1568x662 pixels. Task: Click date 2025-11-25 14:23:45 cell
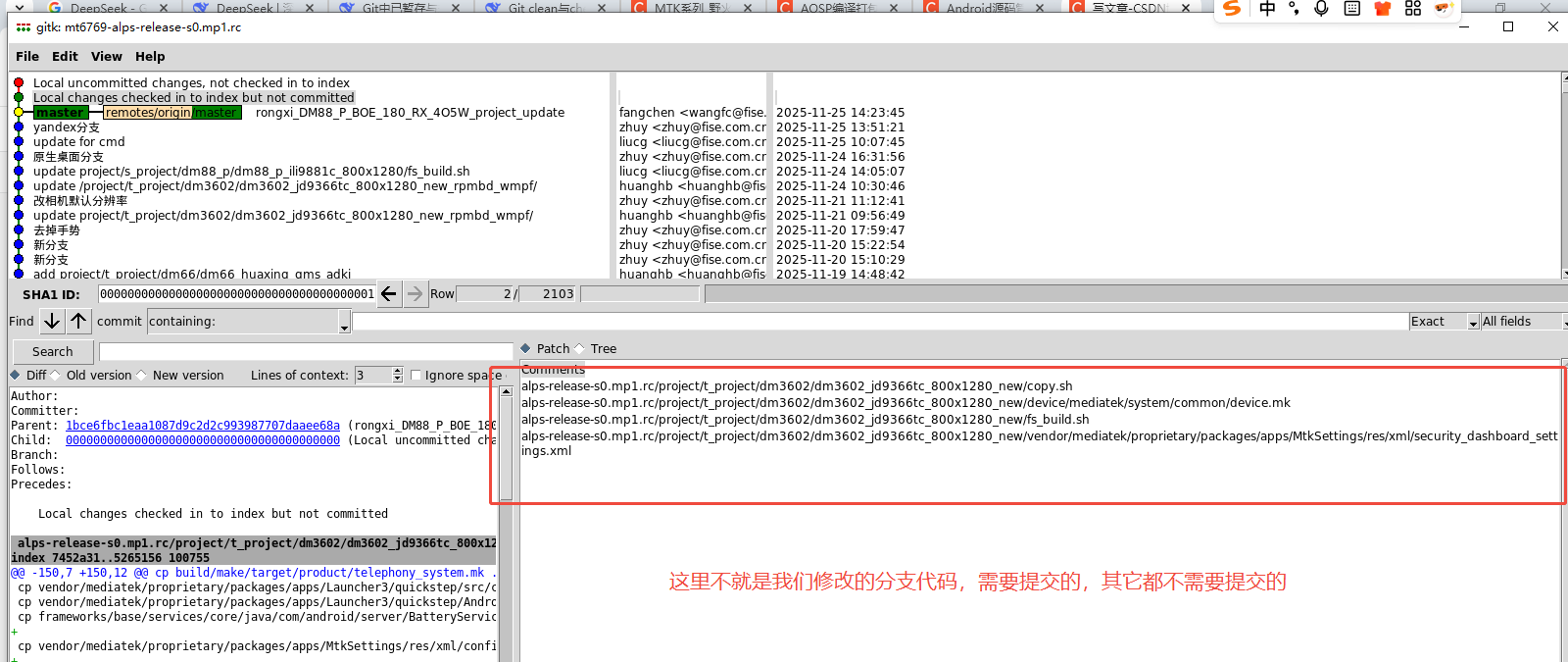[x=841, y=113]
